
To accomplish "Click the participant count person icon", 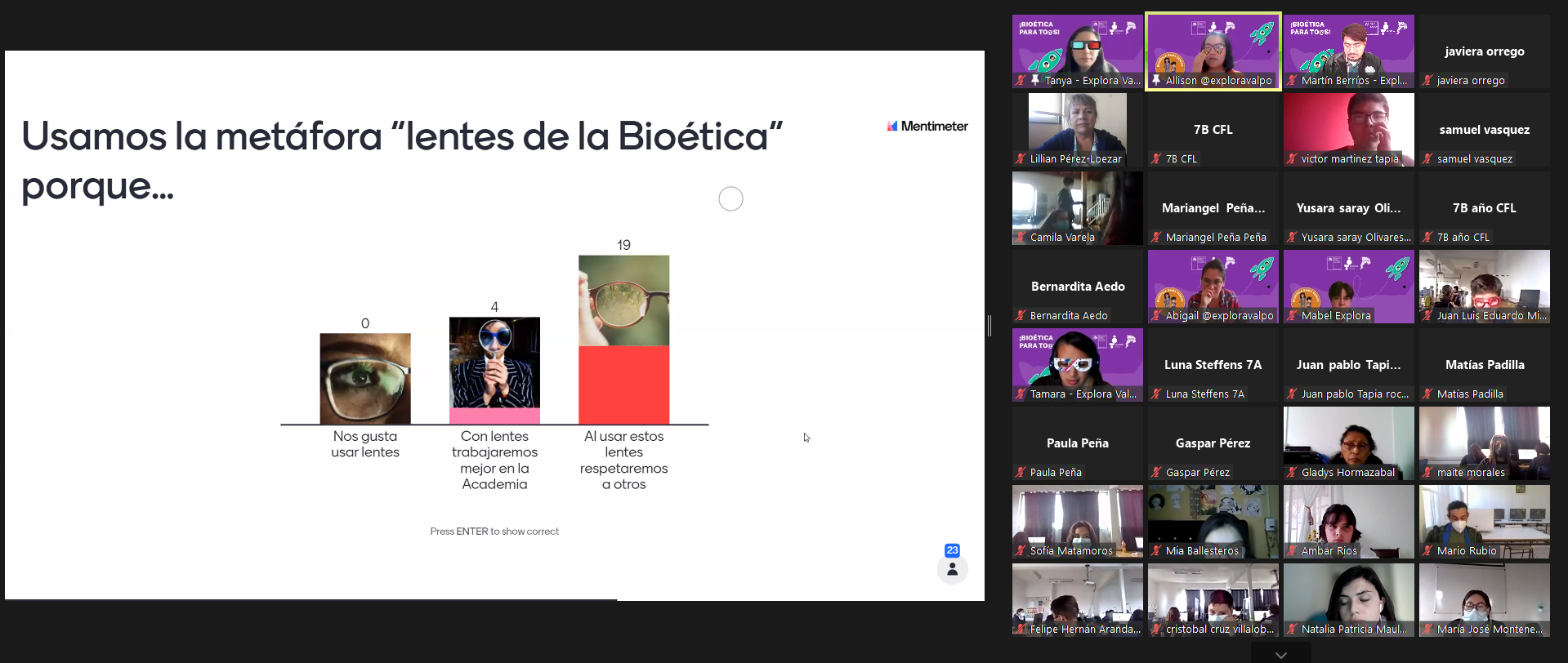I will pyautogui.click(x=952, y=569).
